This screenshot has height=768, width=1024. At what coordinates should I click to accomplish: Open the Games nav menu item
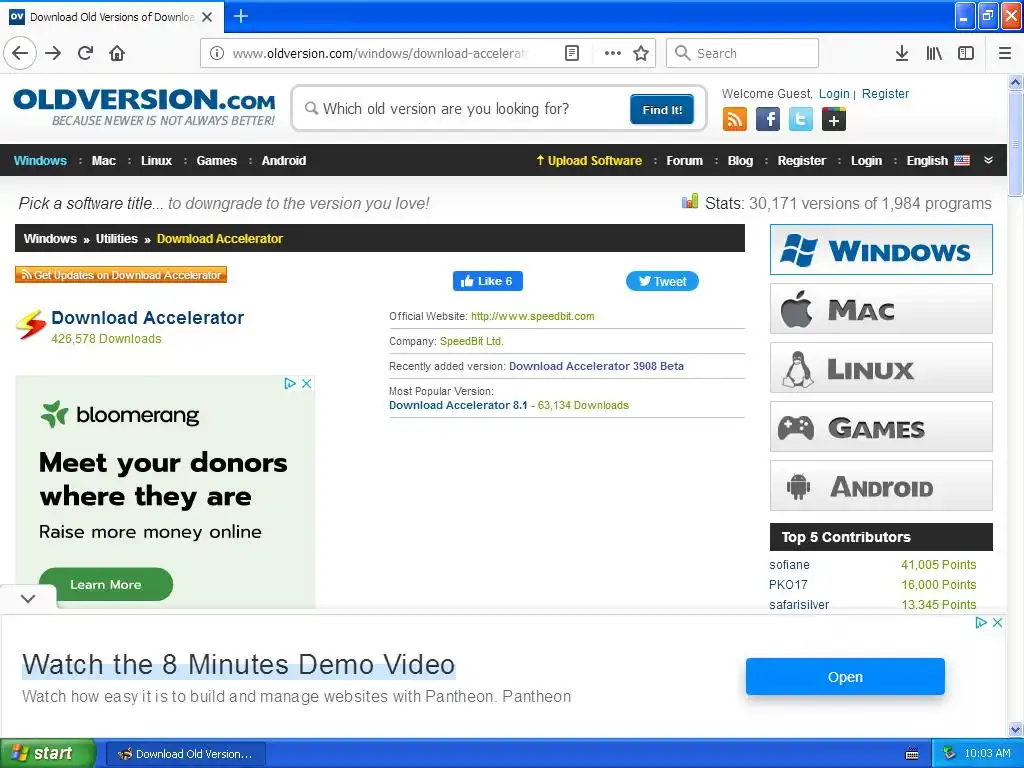216,161
